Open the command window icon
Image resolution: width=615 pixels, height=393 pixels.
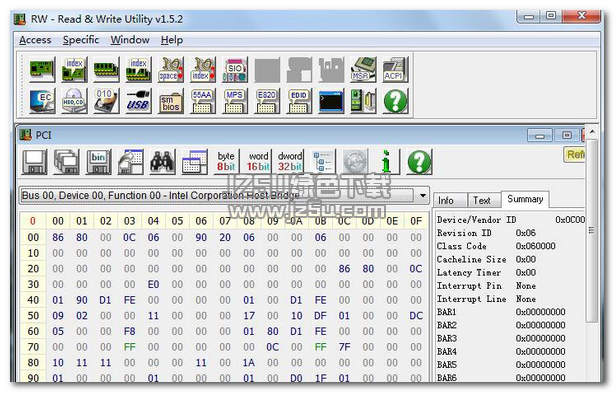tap(331, 101)
